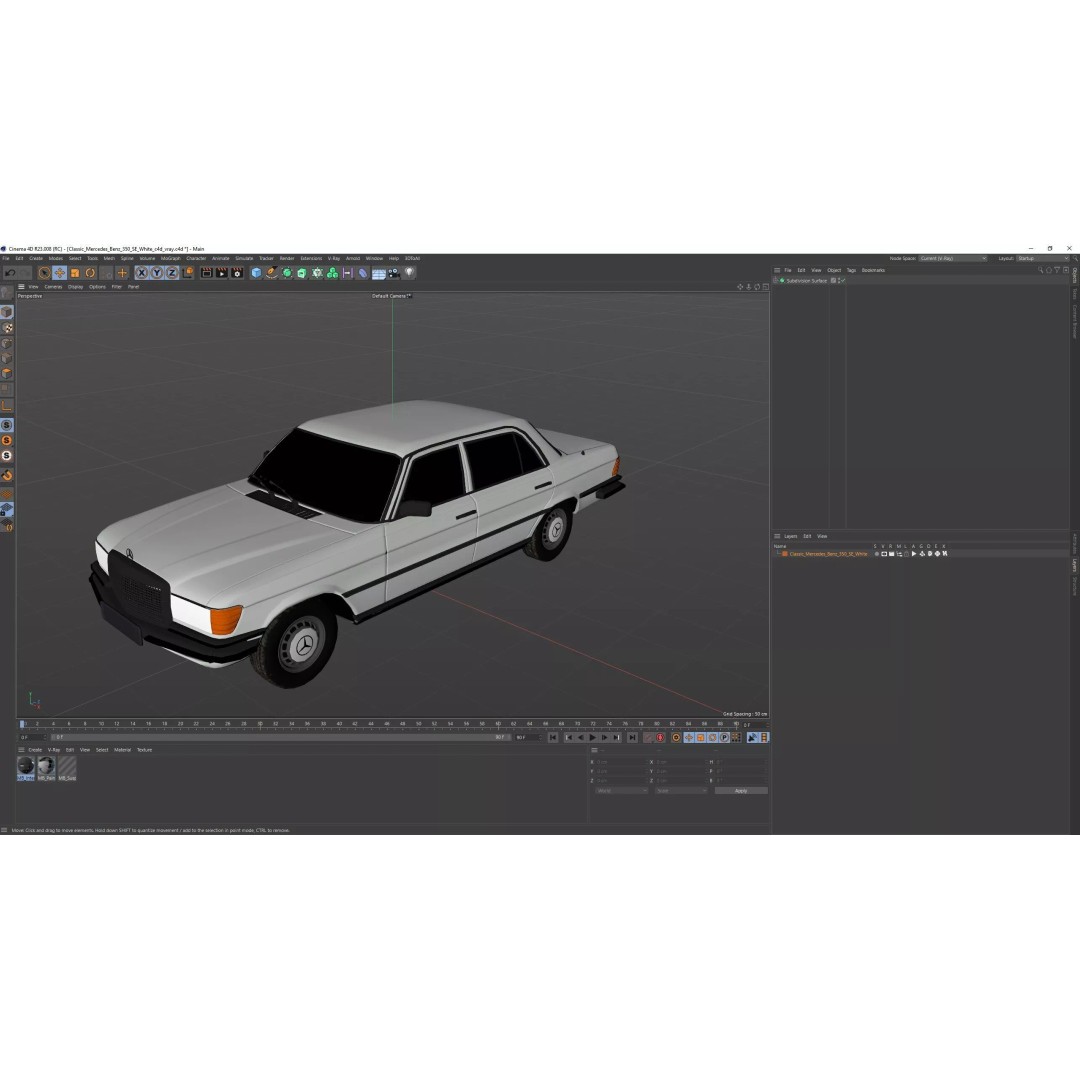Click the Record Active Objects button
This screenshot has height=1080, width=1080.
coord(648,738)
